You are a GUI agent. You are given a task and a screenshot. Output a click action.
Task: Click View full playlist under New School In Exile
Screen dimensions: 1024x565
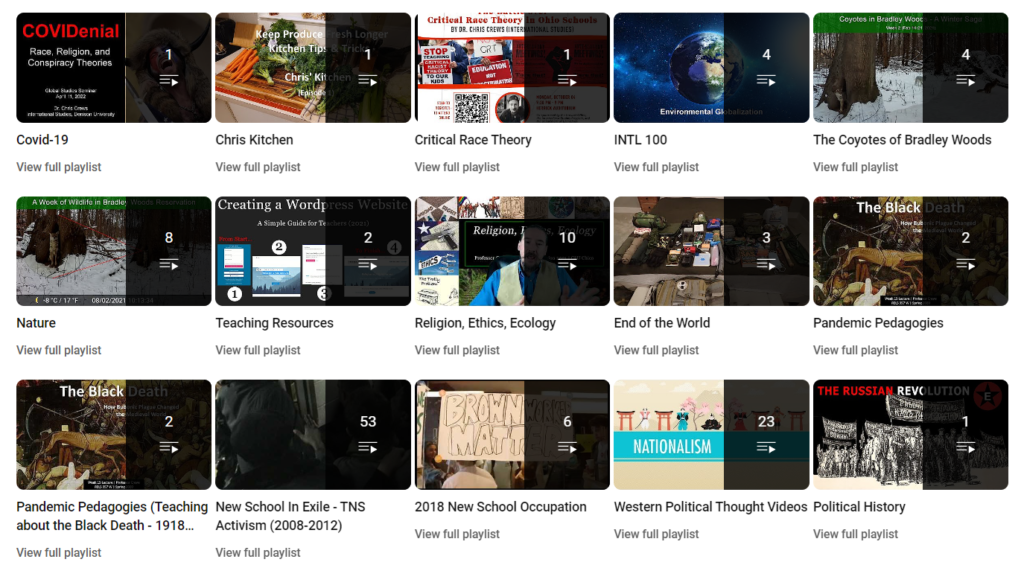point(258,553)
